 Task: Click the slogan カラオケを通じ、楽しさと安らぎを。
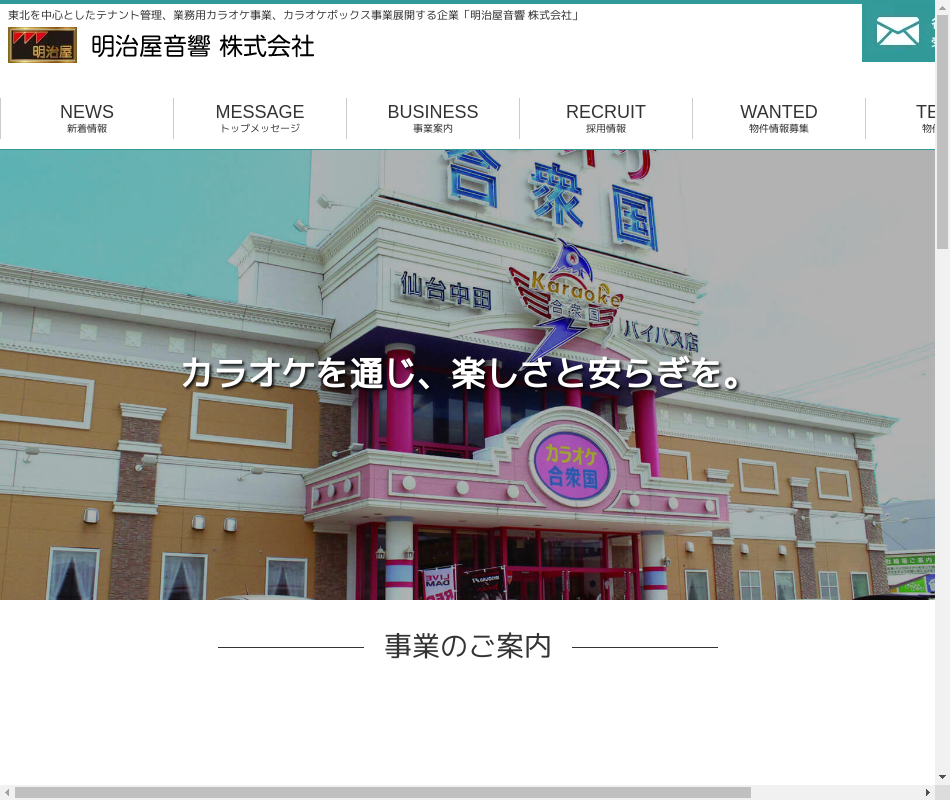coord(462,373)
